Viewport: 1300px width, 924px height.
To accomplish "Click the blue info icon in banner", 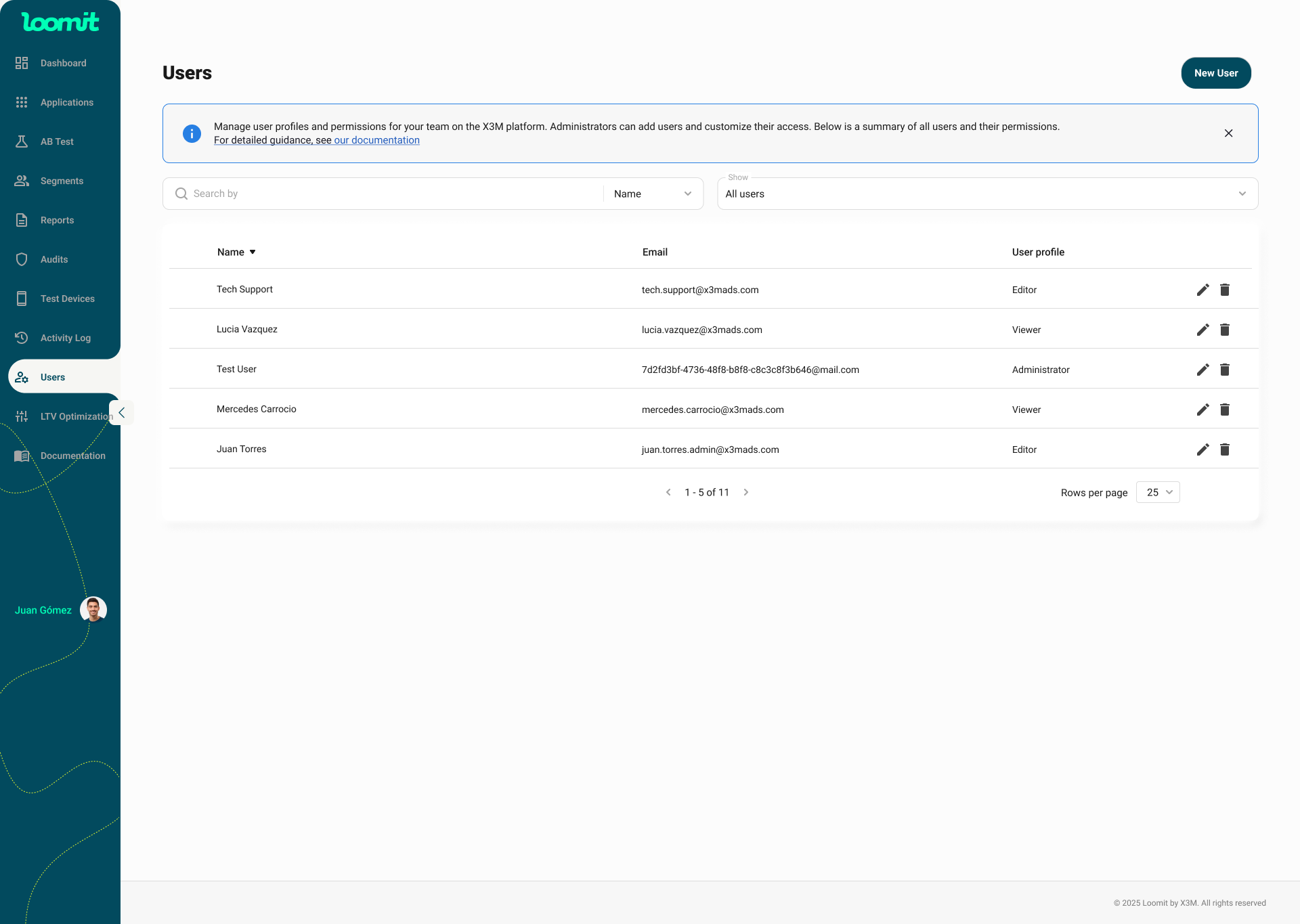I will [x=192, y=133].
